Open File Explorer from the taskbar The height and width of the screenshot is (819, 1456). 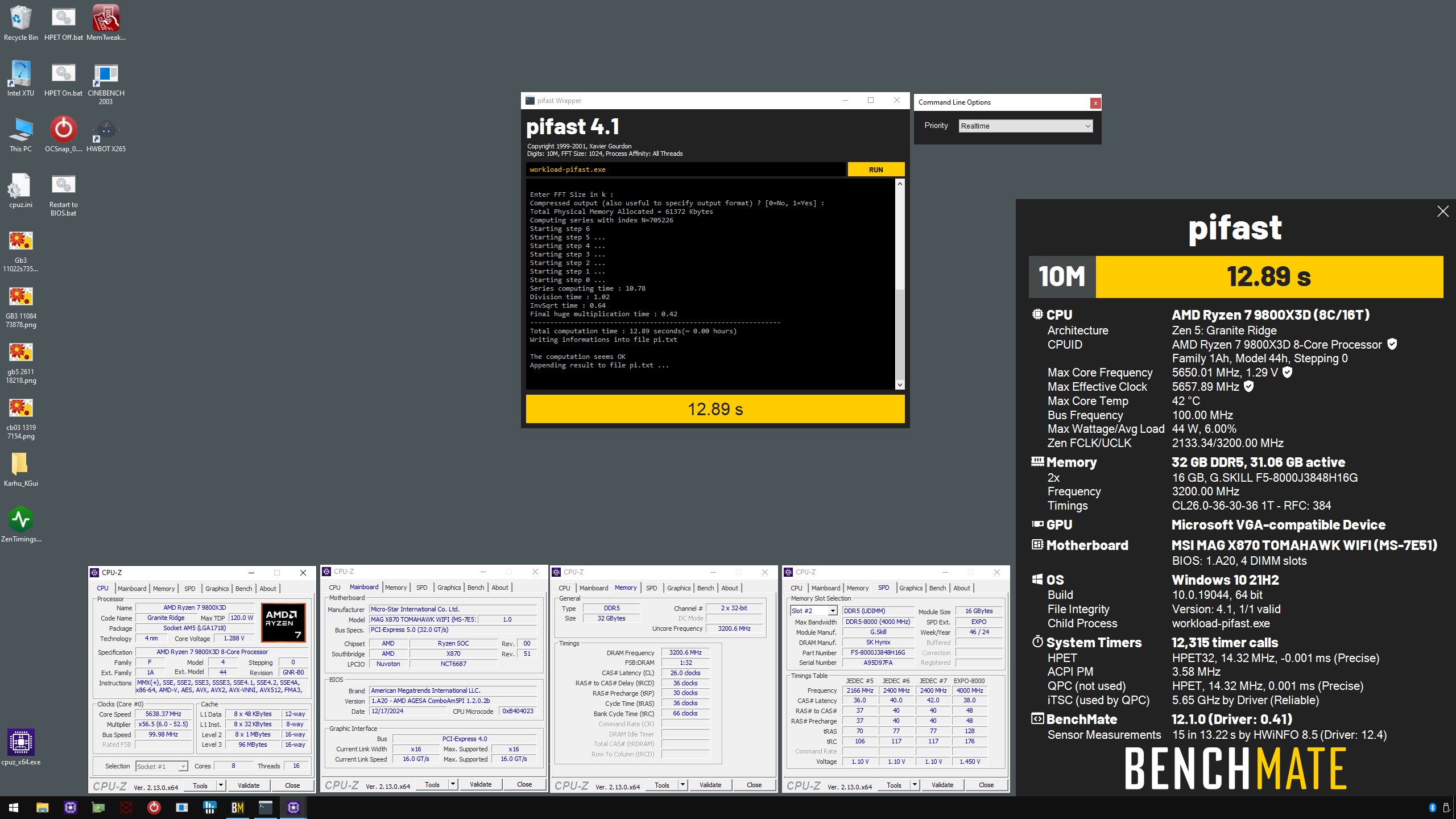click(x=42, y=808)
